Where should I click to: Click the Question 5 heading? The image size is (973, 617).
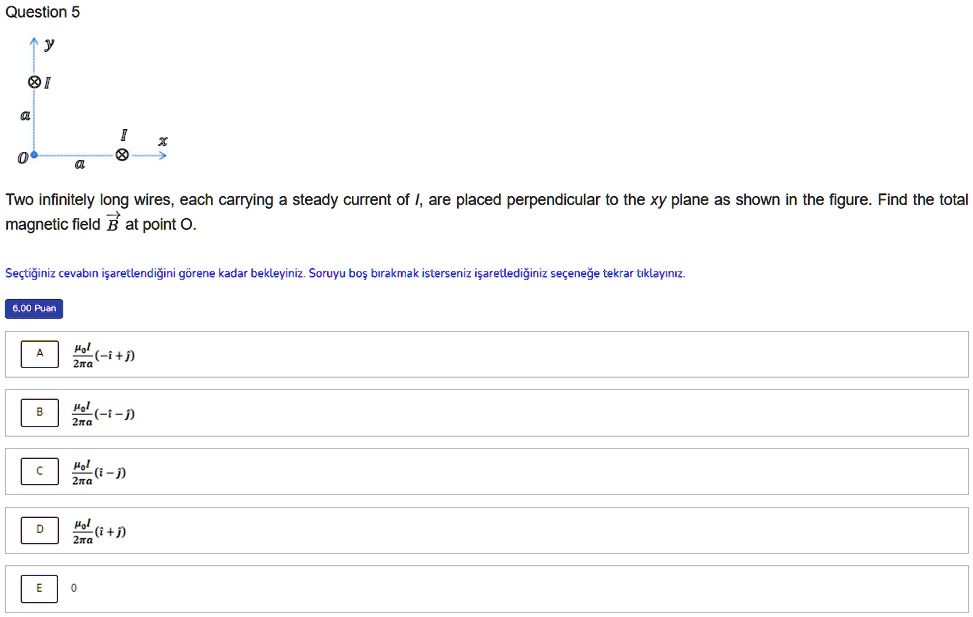pos(42,12)
